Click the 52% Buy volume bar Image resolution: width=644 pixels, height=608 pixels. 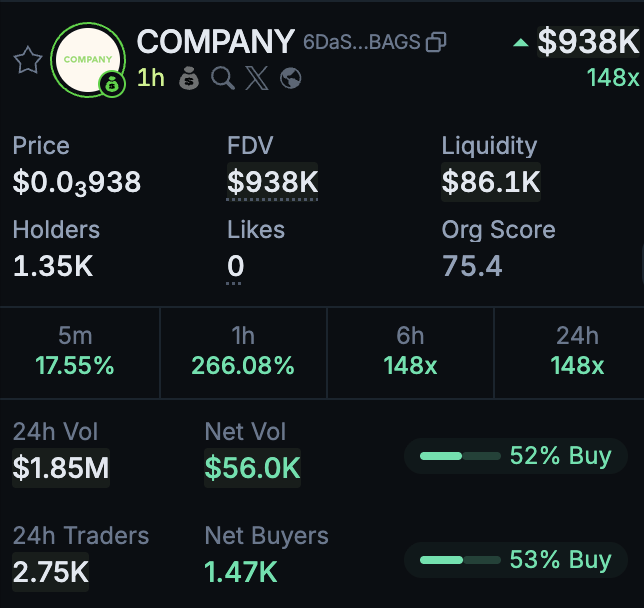[460, 456]
